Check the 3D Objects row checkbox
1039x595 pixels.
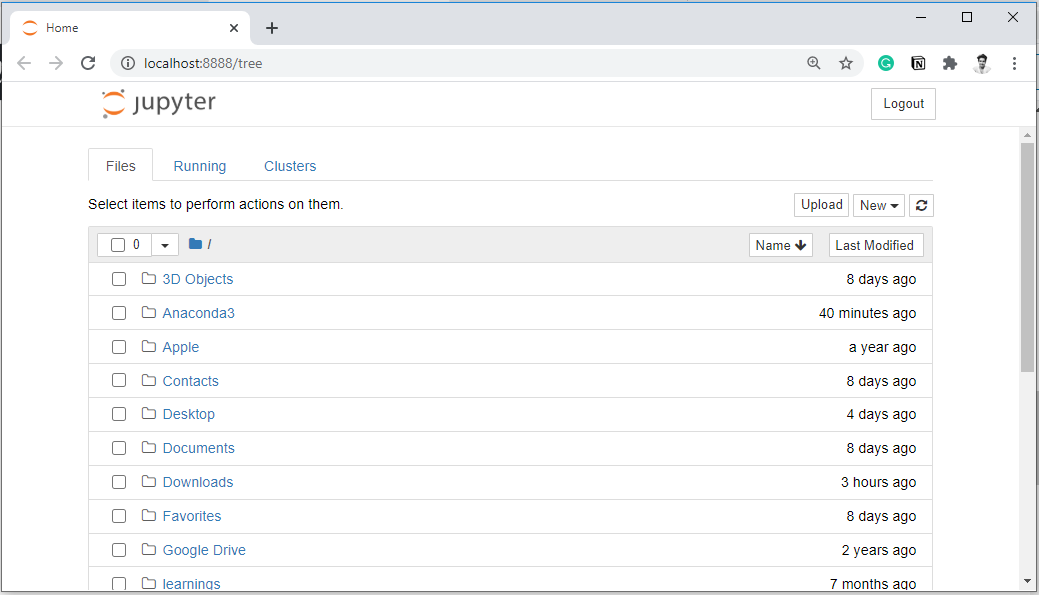click(119, 279)
